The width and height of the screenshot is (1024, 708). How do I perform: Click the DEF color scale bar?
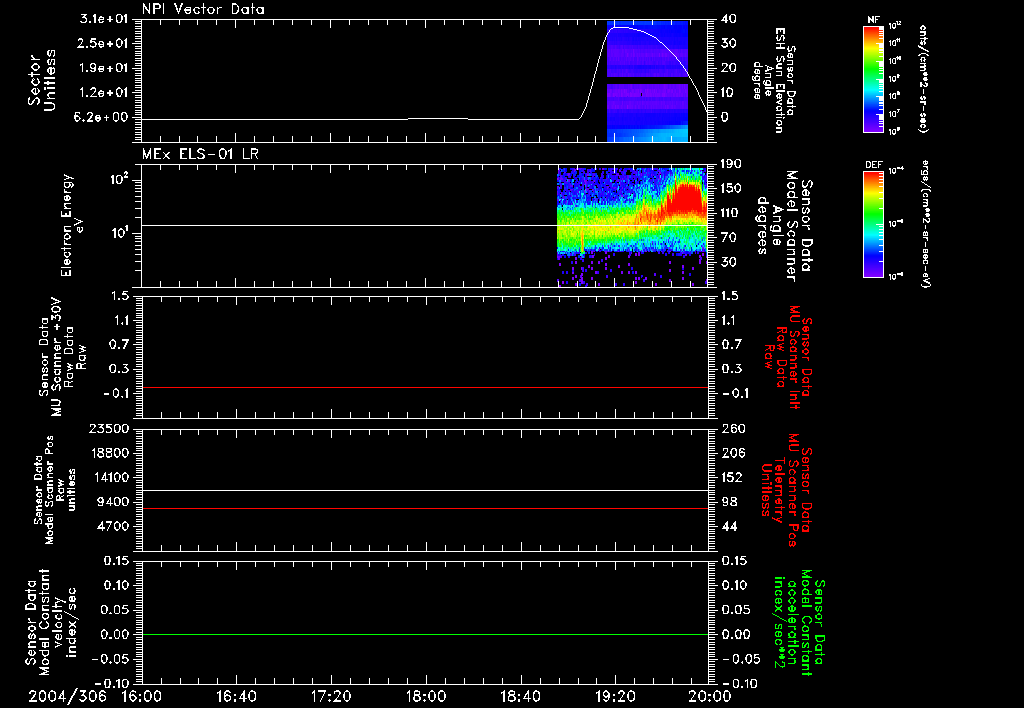(874, 223)
